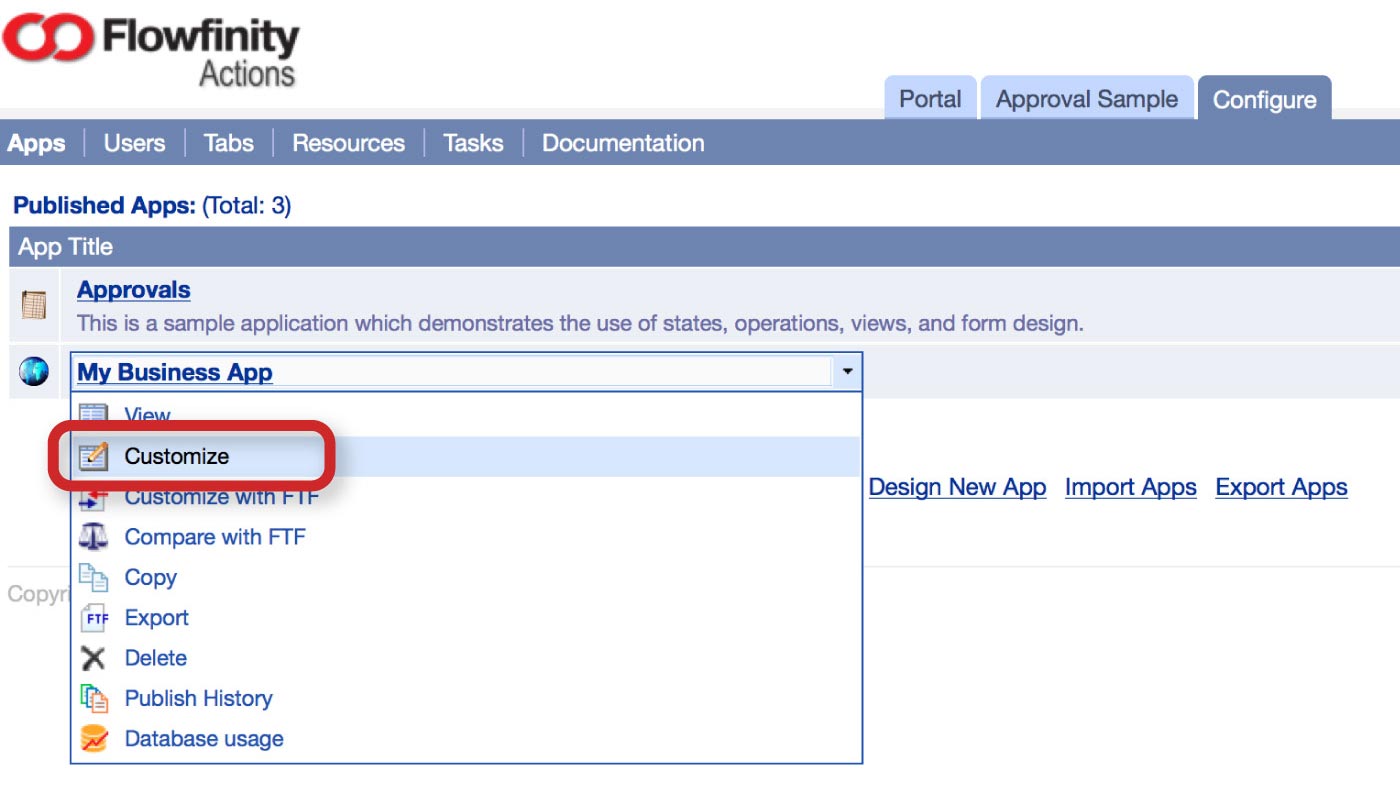Screen dimensions: 1400x800
Task: Open the Resources navigation item
Action: point(348,143)
